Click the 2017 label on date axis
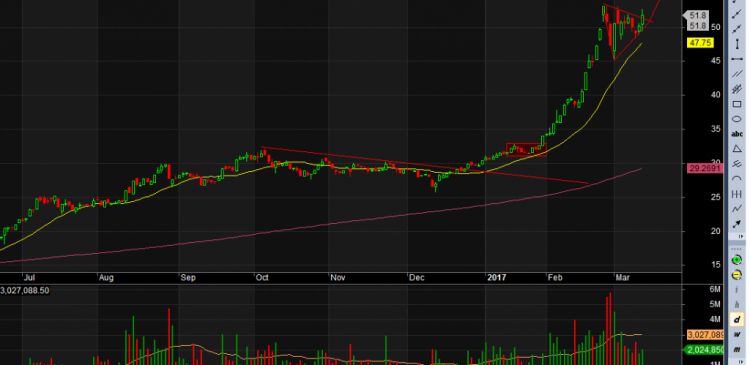The width and height of the screenshot is (750, 365). [x=496, y=277]
